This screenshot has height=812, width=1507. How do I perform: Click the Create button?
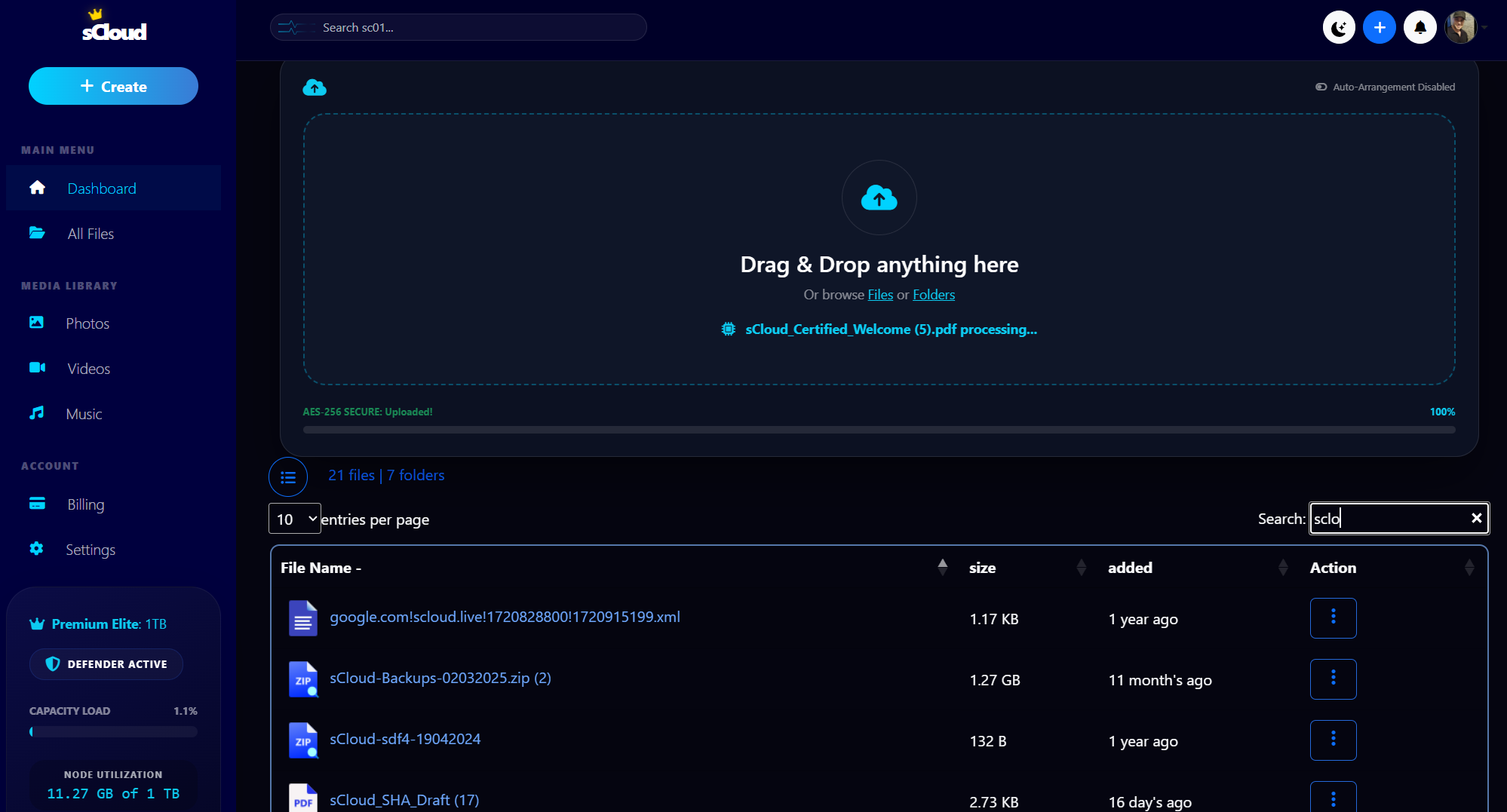pyautogui.click(x=113, y=86)
